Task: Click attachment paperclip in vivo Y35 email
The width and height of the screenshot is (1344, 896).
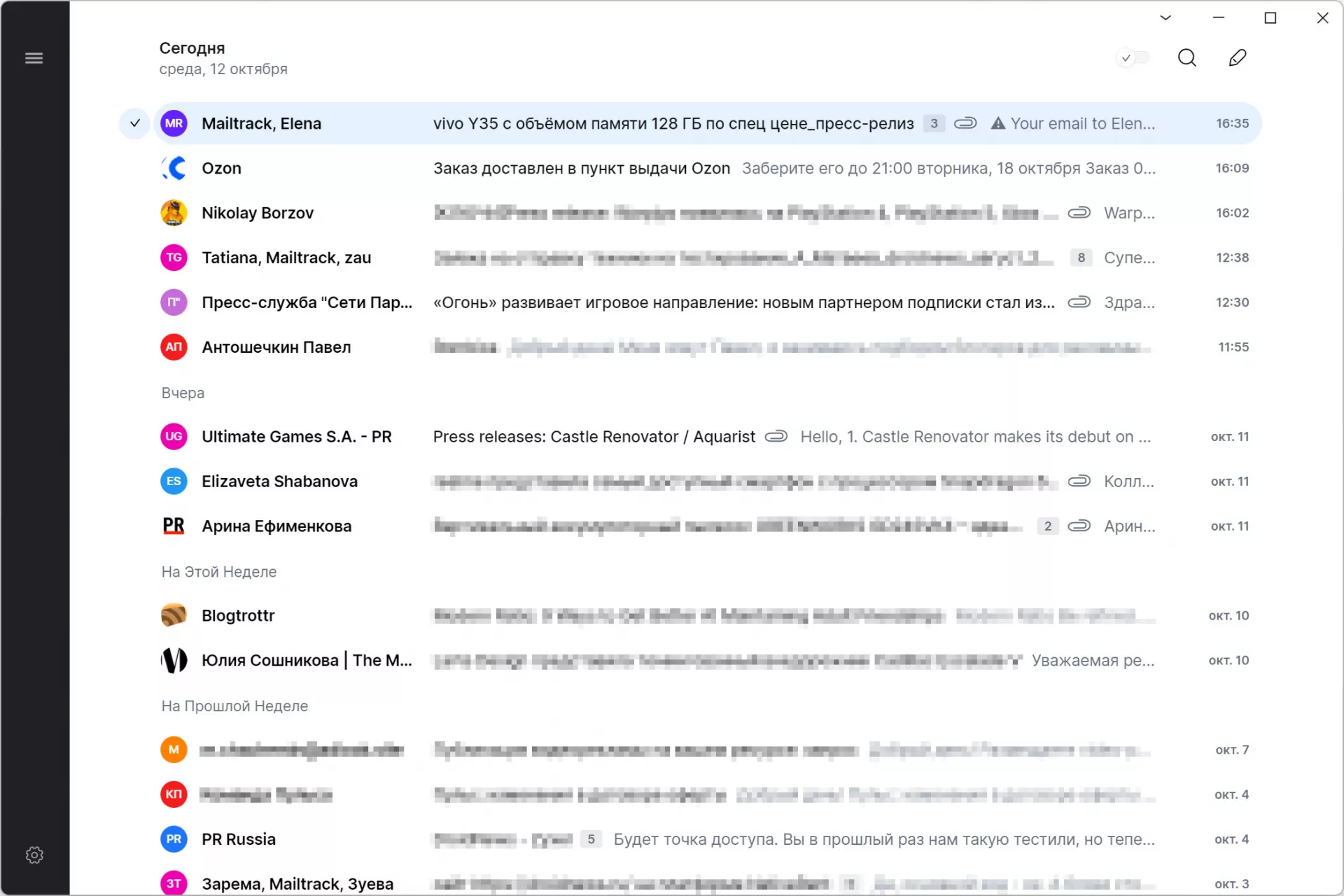Action: click(x=965, y=123)
